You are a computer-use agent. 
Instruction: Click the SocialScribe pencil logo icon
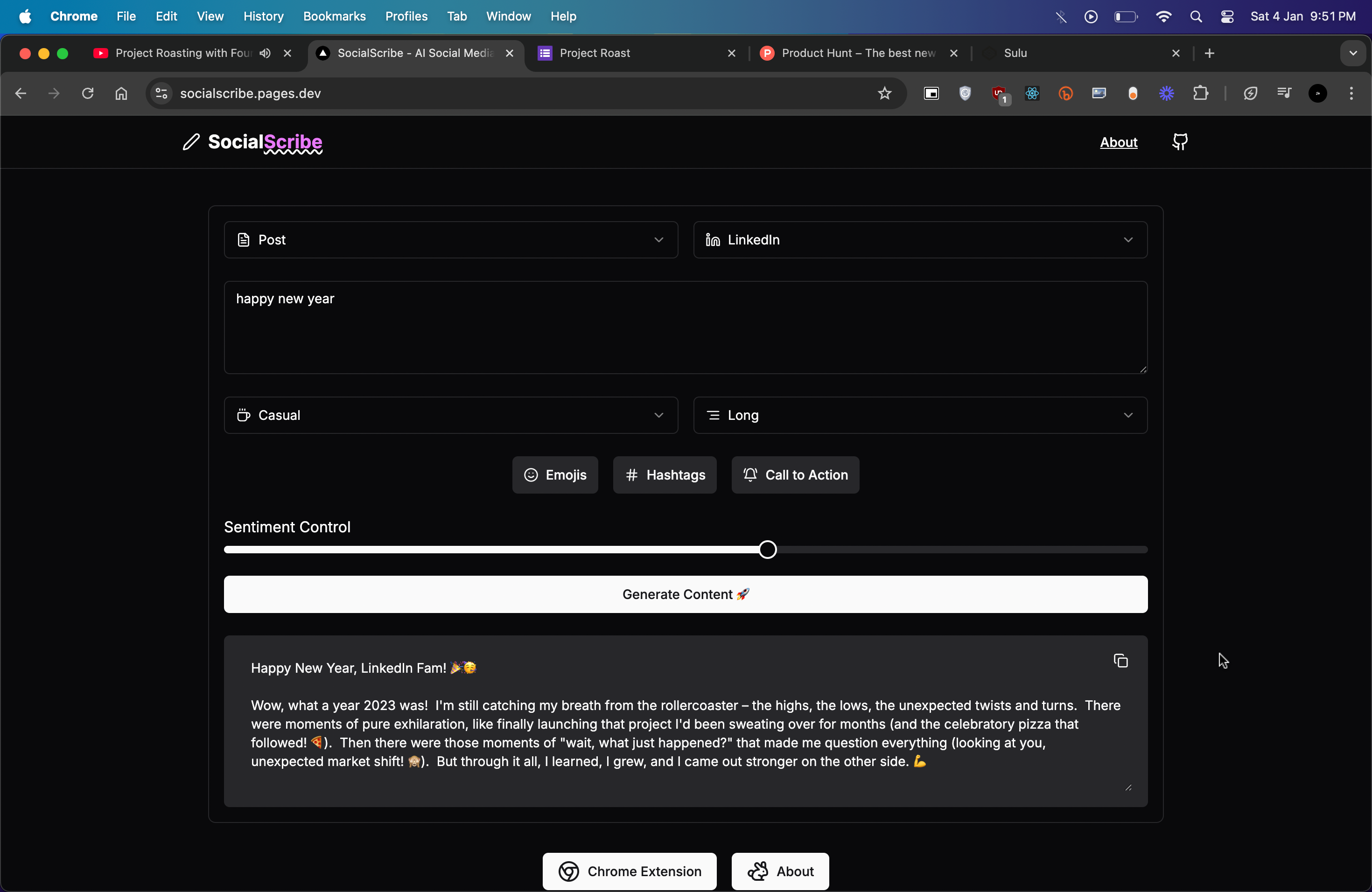tap(191, 142)
